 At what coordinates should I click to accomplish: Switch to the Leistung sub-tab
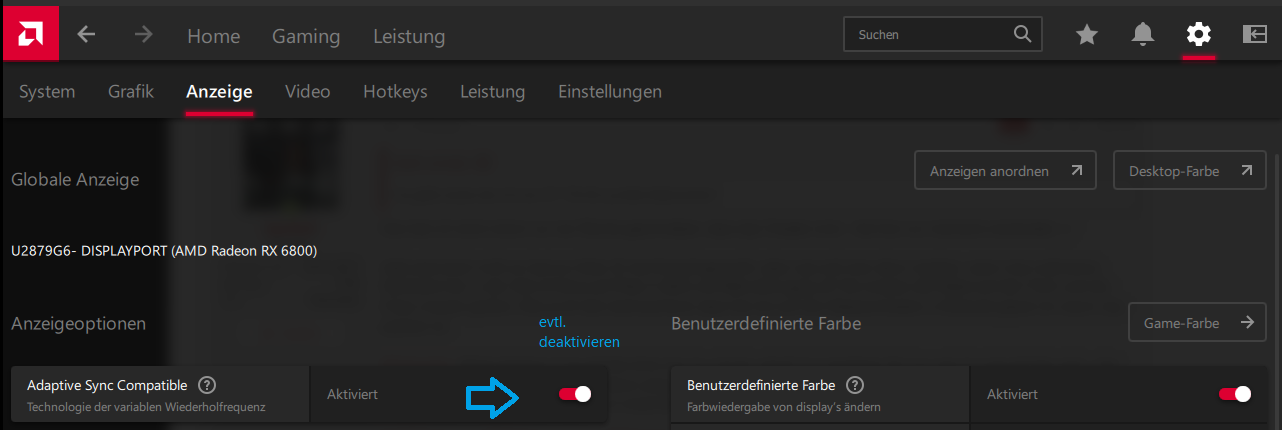pos(492,92)
